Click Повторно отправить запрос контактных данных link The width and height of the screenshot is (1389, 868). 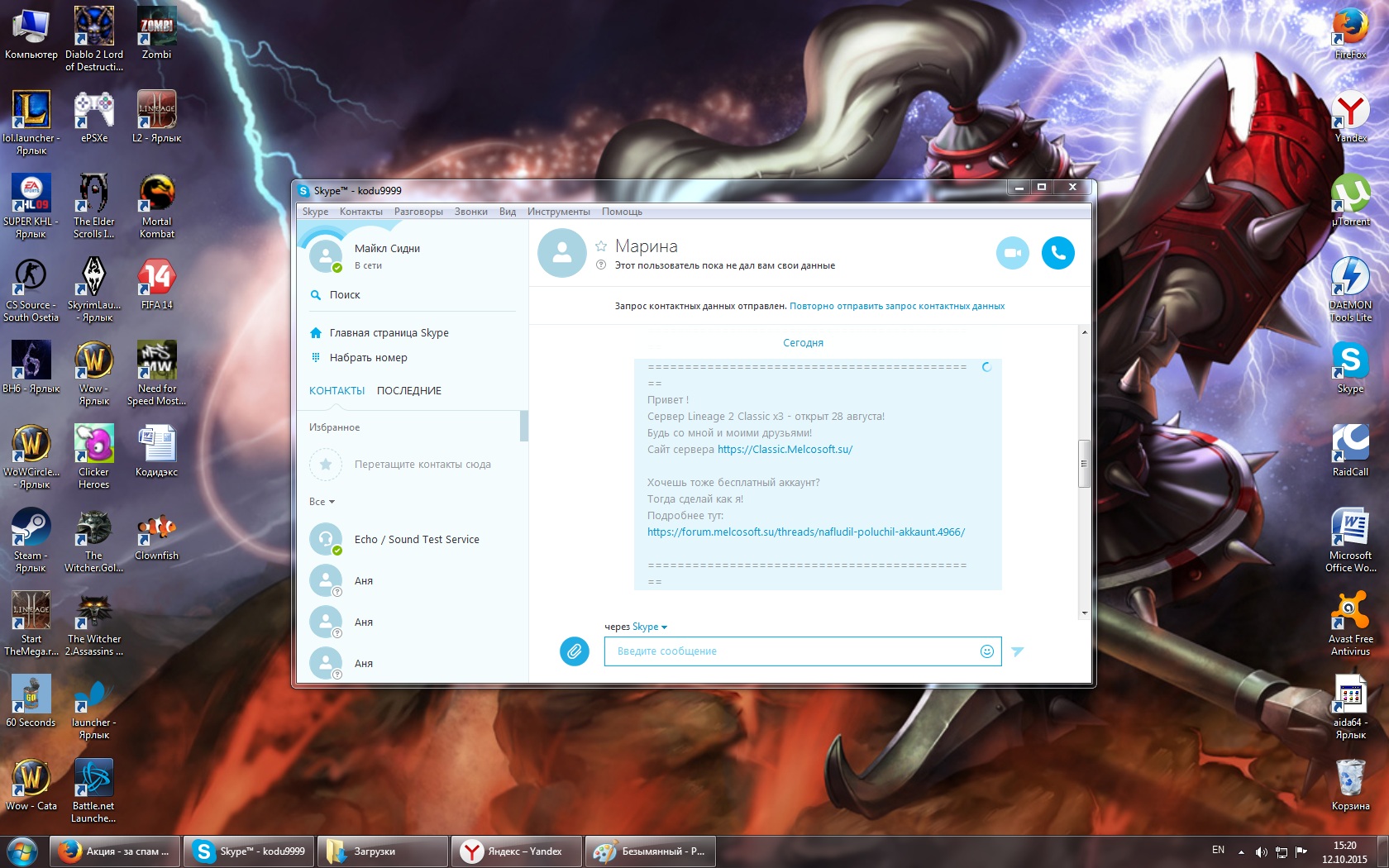coord(897,306)
